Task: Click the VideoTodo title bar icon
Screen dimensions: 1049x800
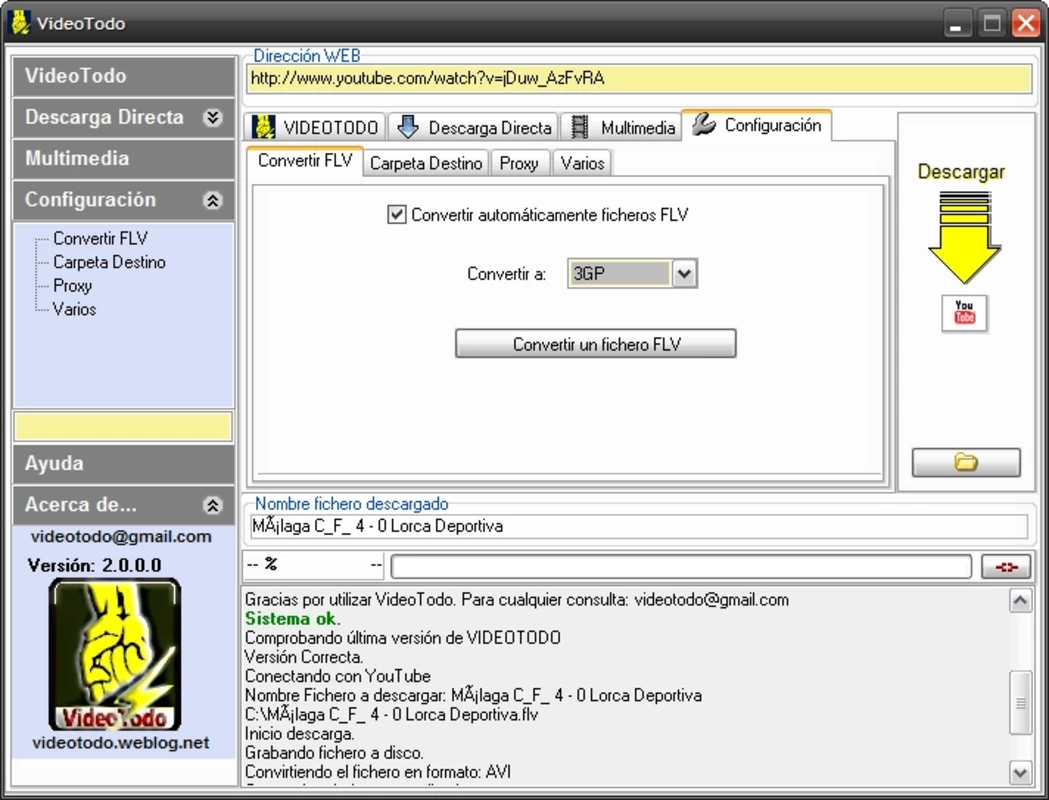Action: point(20,22)
